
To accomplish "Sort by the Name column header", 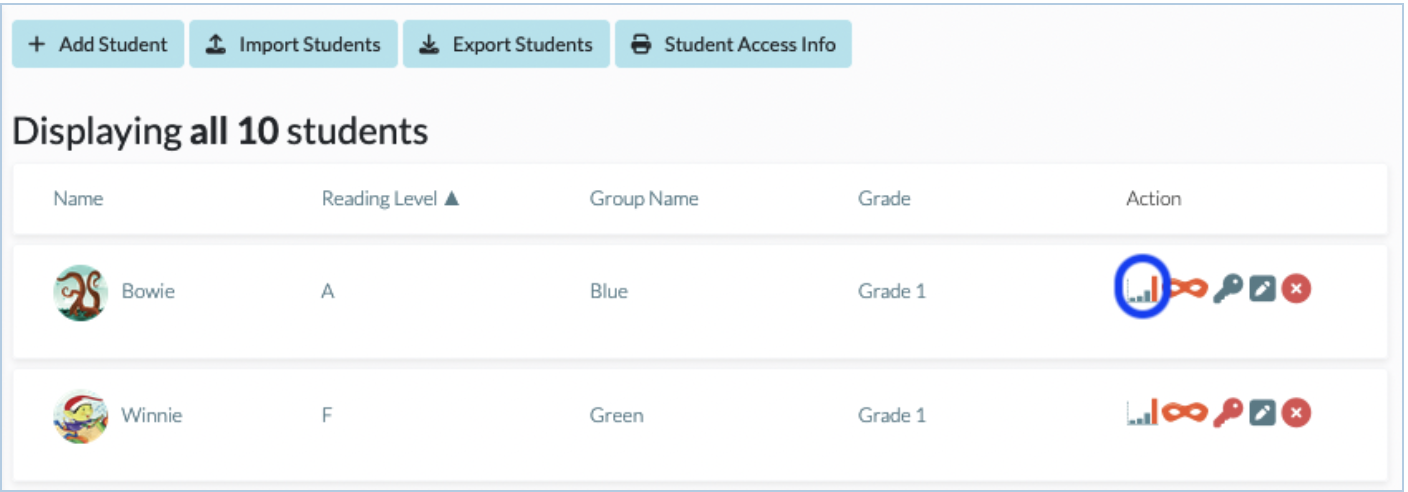I will coord(78,198).
